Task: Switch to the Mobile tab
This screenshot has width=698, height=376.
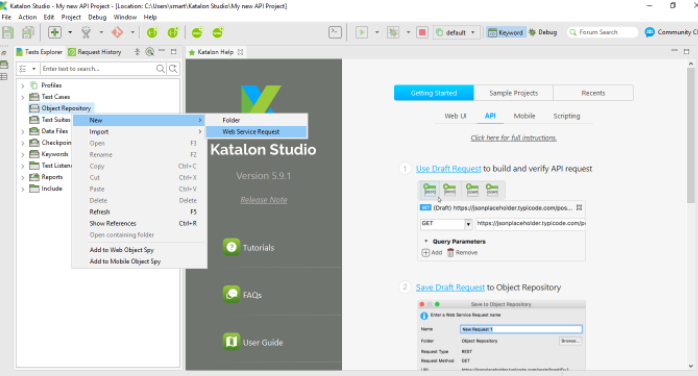Action: point(524,116)
